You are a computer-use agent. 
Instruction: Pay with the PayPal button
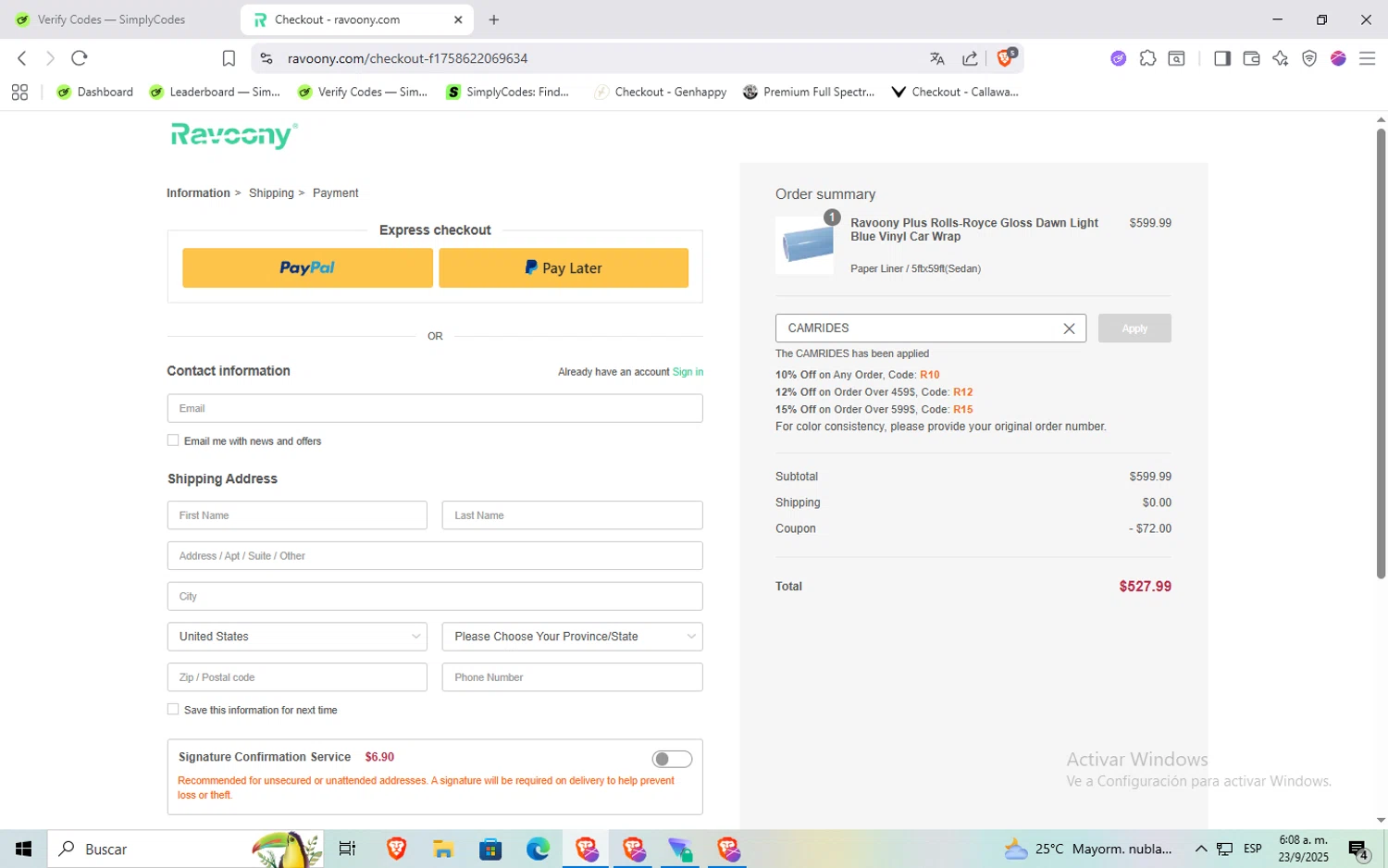[307, 267]
